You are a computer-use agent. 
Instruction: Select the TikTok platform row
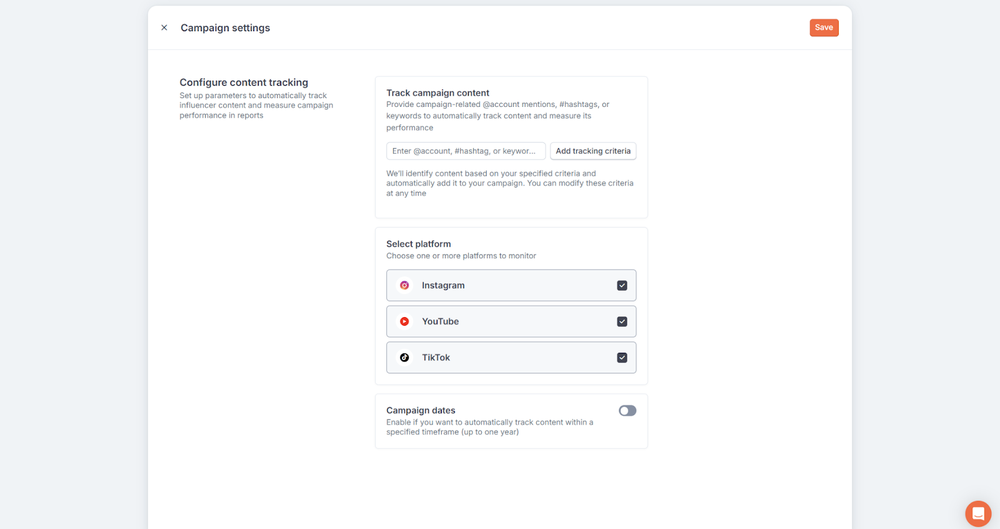pos(511,357)
